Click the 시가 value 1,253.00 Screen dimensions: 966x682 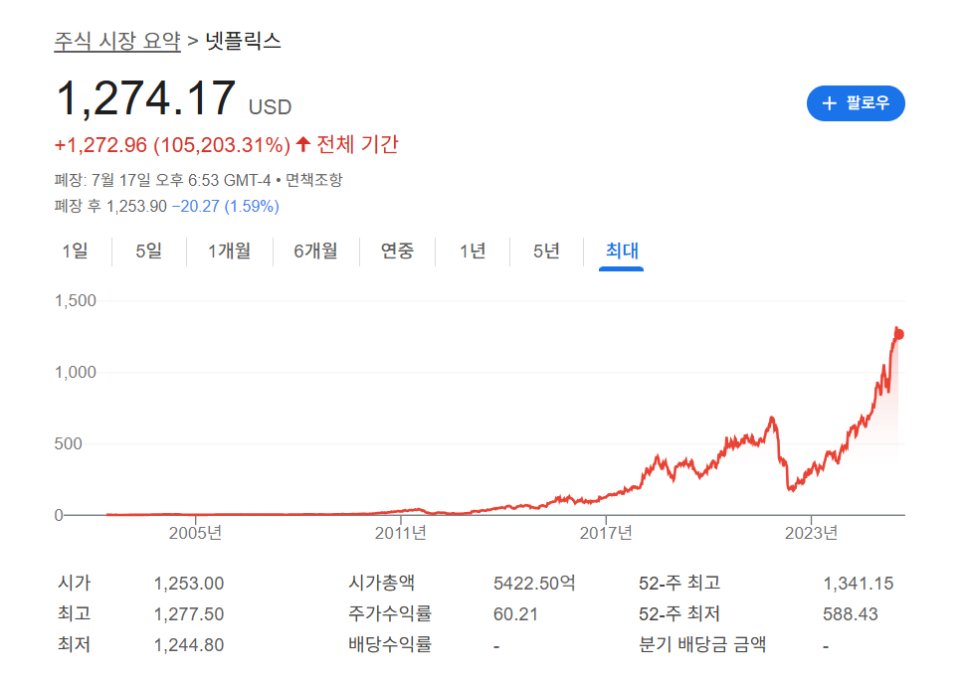[x=189, y=583]
